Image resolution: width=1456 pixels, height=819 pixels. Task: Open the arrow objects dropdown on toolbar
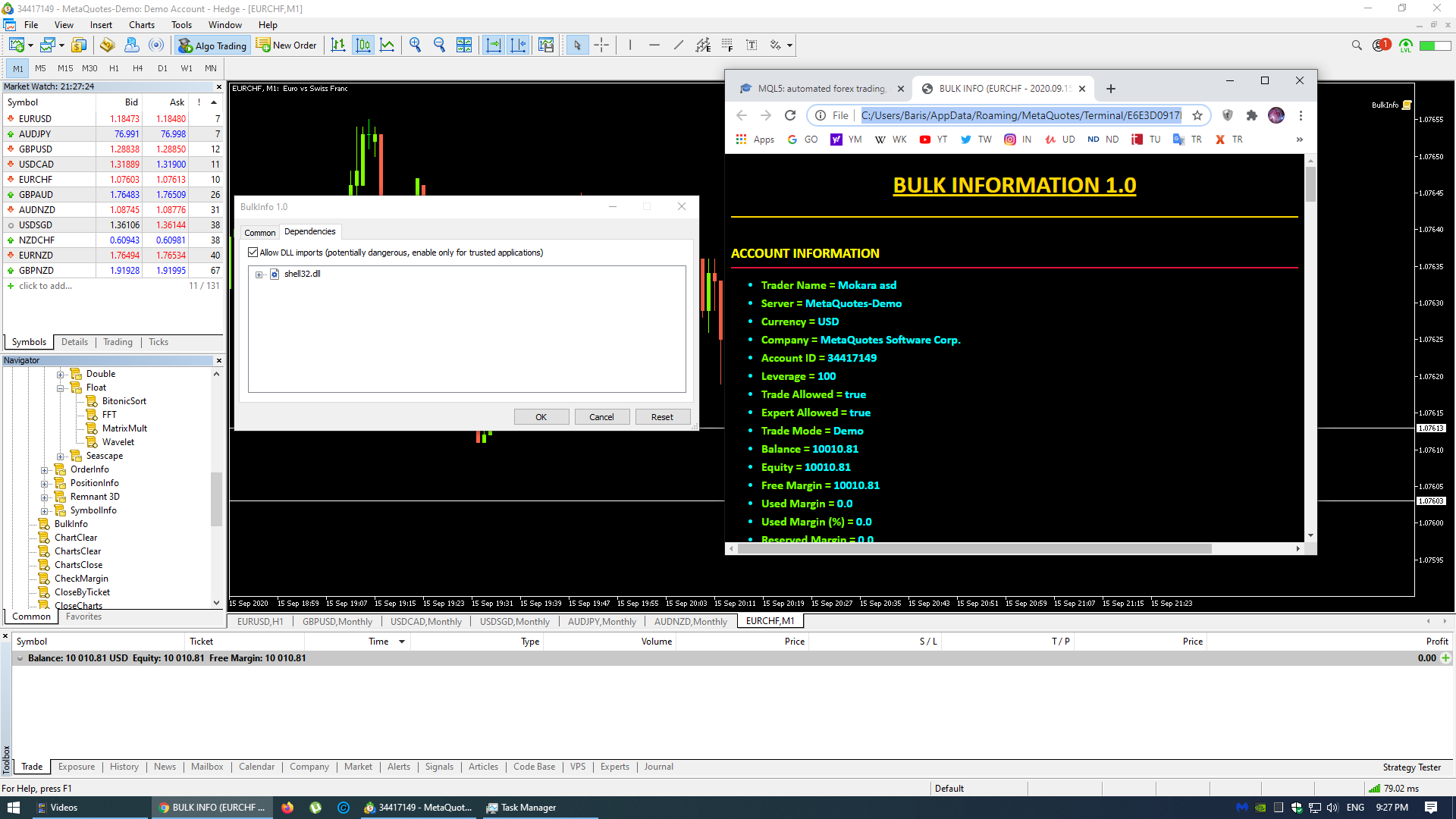787,45
